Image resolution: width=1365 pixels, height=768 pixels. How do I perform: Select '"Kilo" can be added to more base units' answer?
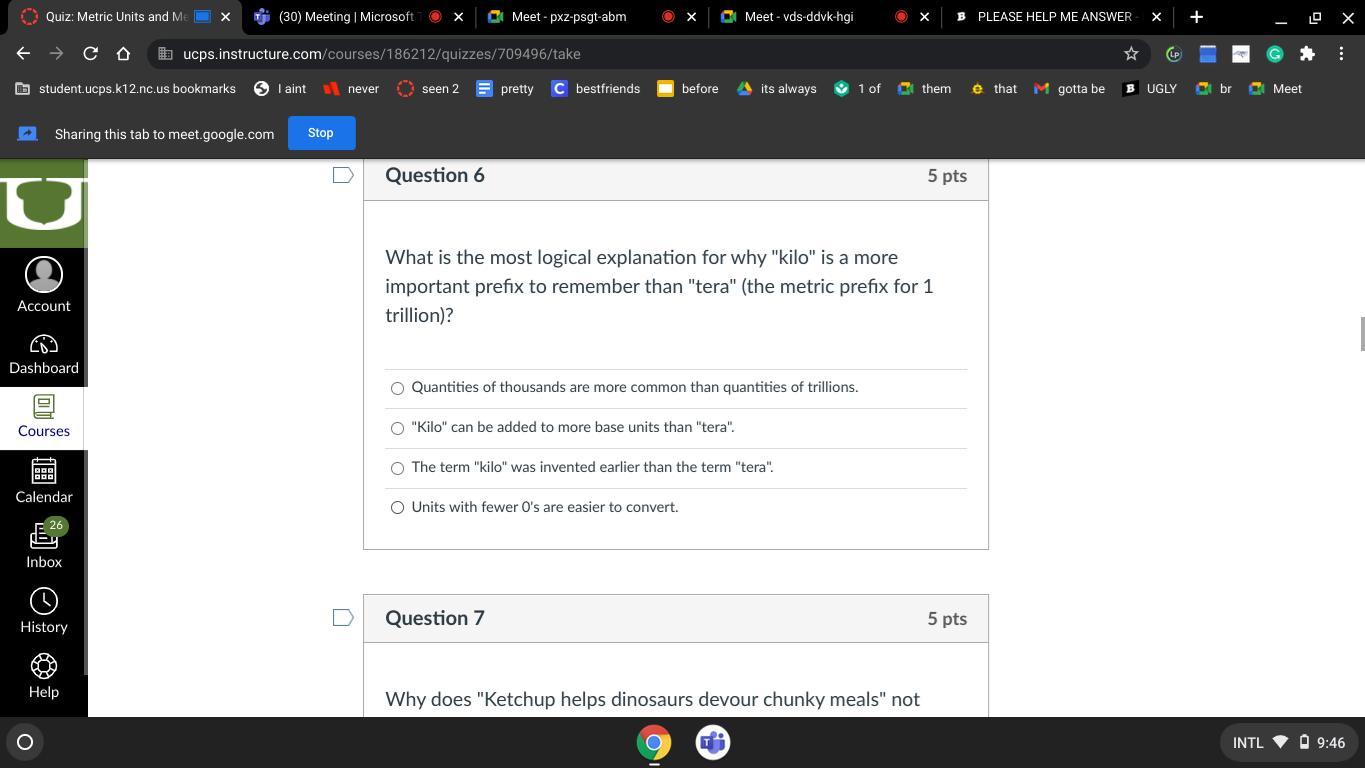click(x=397, y=428)
